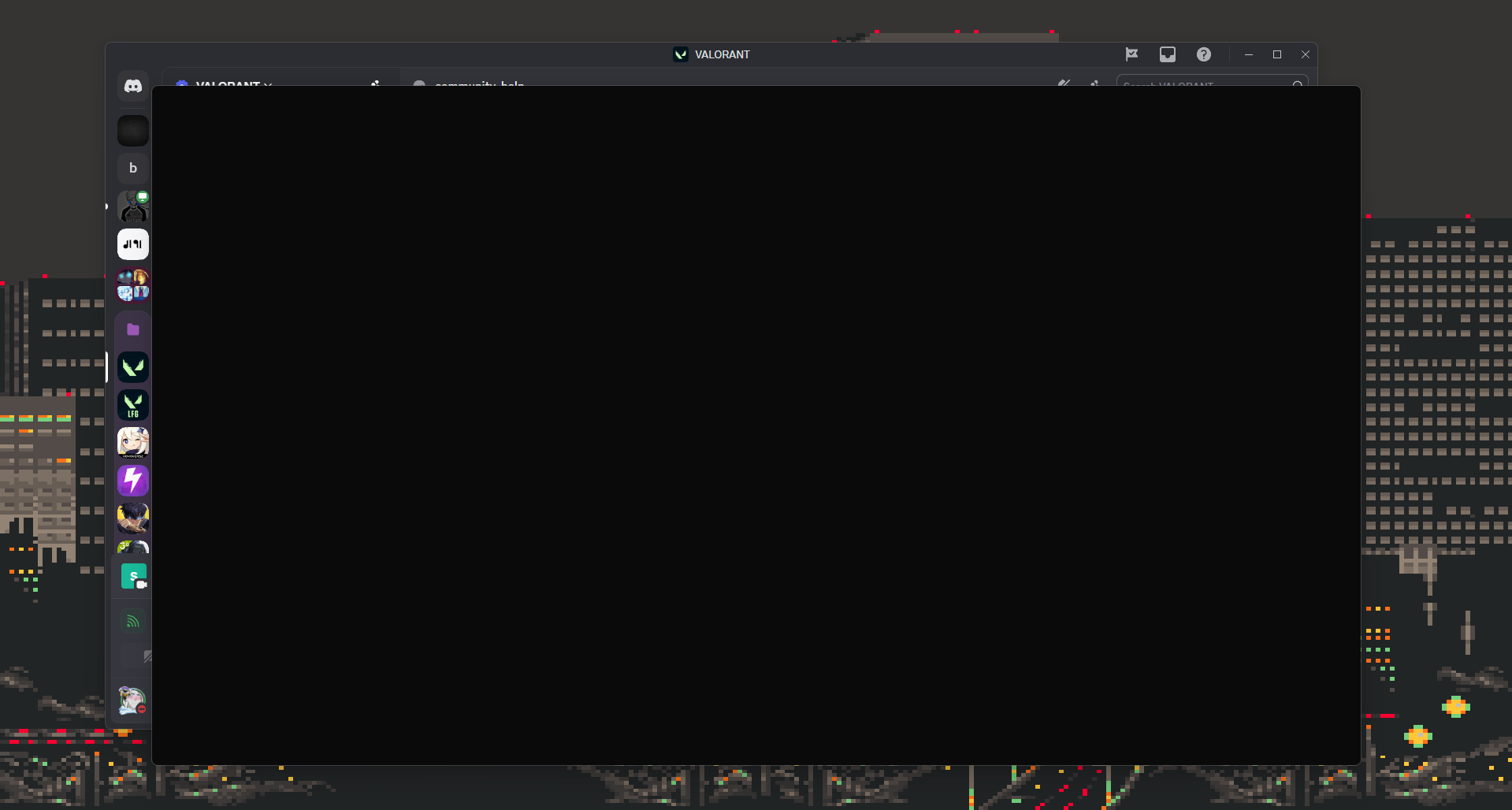This screenshot has height=810, width=1512.
Task: Expand the server folder showing four avatars
Action: 133,285
